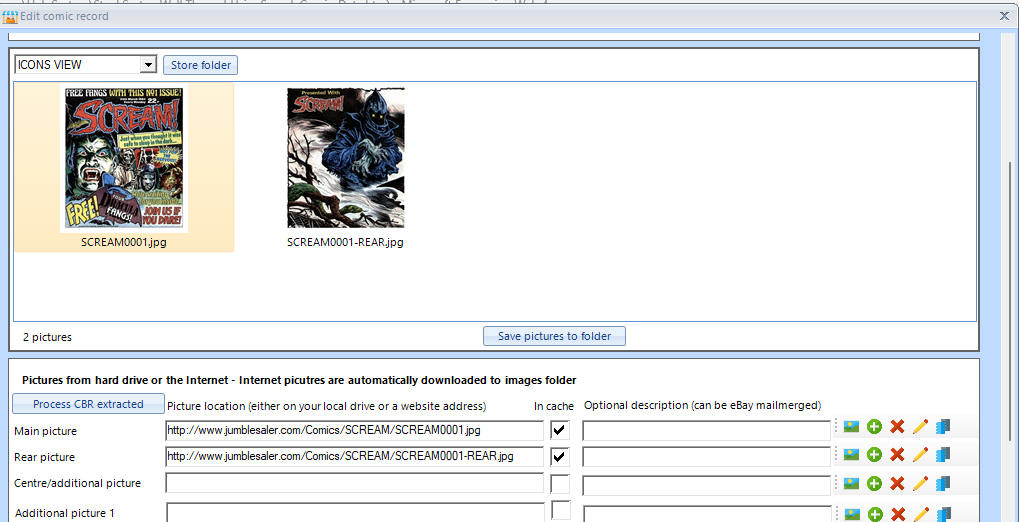The height and width of the screenshot is (522, 1019).
Task: Click pencil edit icon for Centre/additional picture
Action: [x=920, y=483]
